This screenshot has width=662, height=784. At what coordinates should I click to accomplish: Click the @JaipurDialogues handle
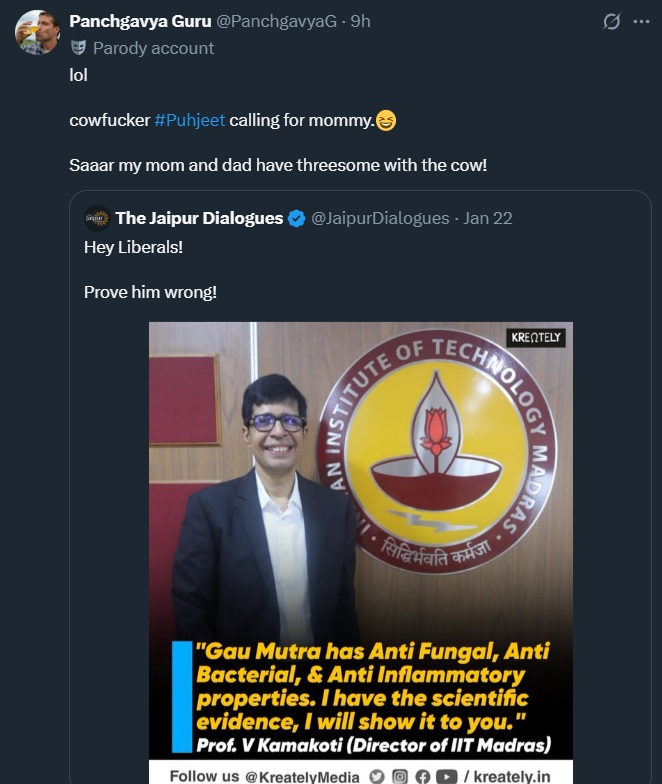pyautogui.click(x=381, y=218)
